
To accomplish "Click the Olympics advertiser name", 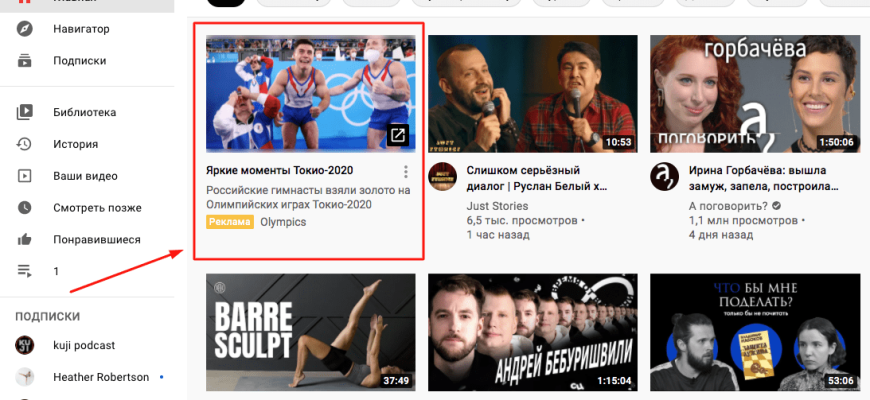I will (x=283, y=222).
